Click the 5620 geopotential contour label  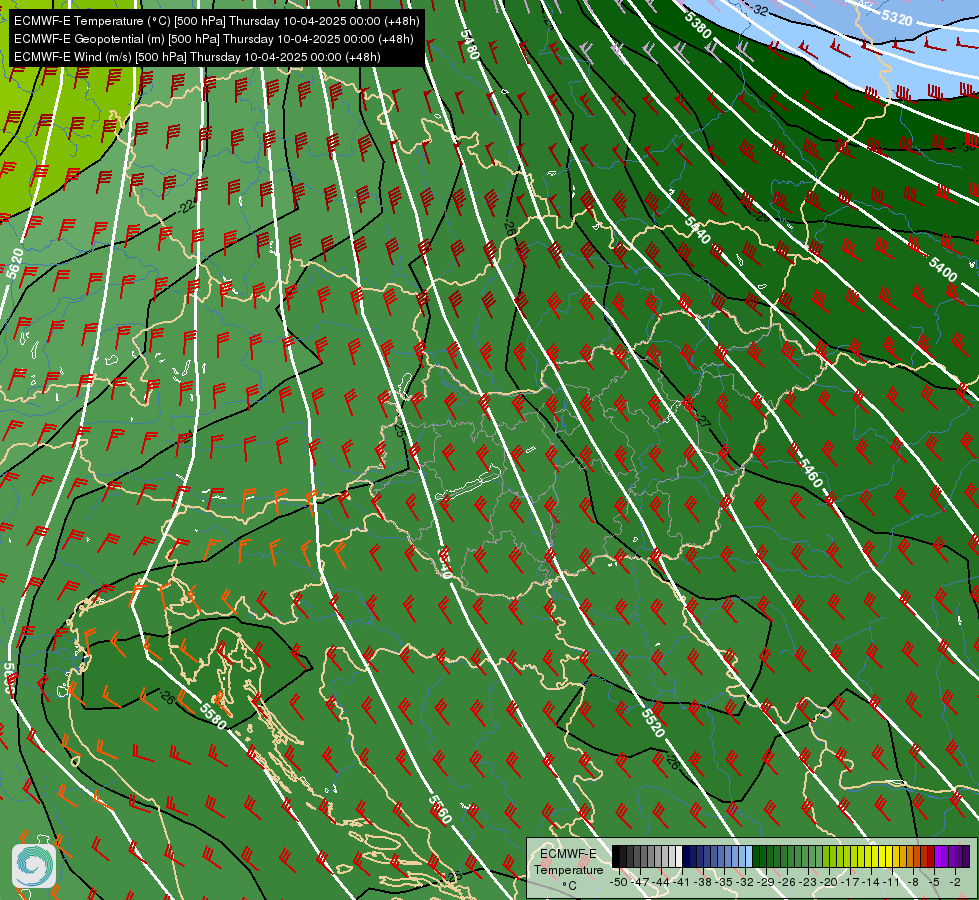[x=15, y=263]
